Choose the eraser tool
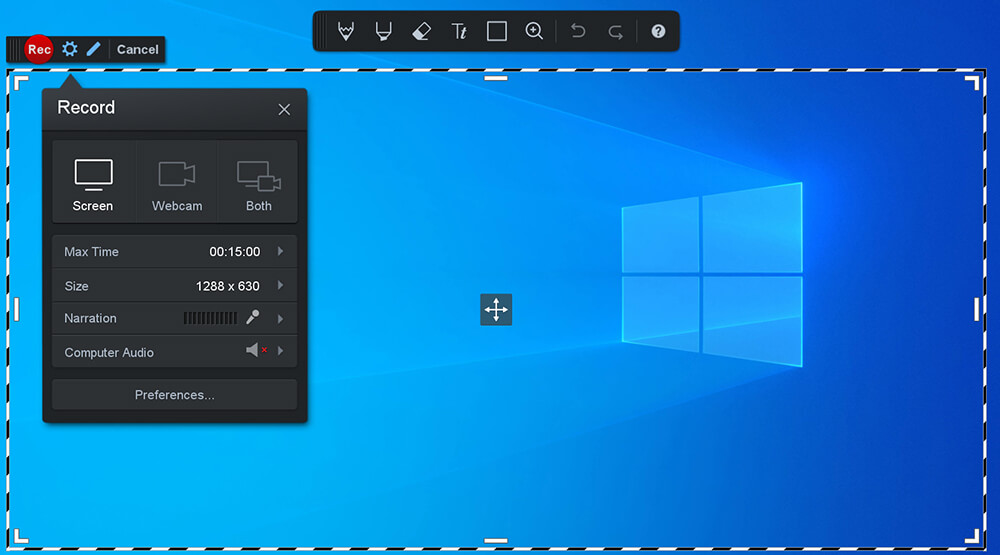The image size is (1000, 555). (x=421, y=31)
